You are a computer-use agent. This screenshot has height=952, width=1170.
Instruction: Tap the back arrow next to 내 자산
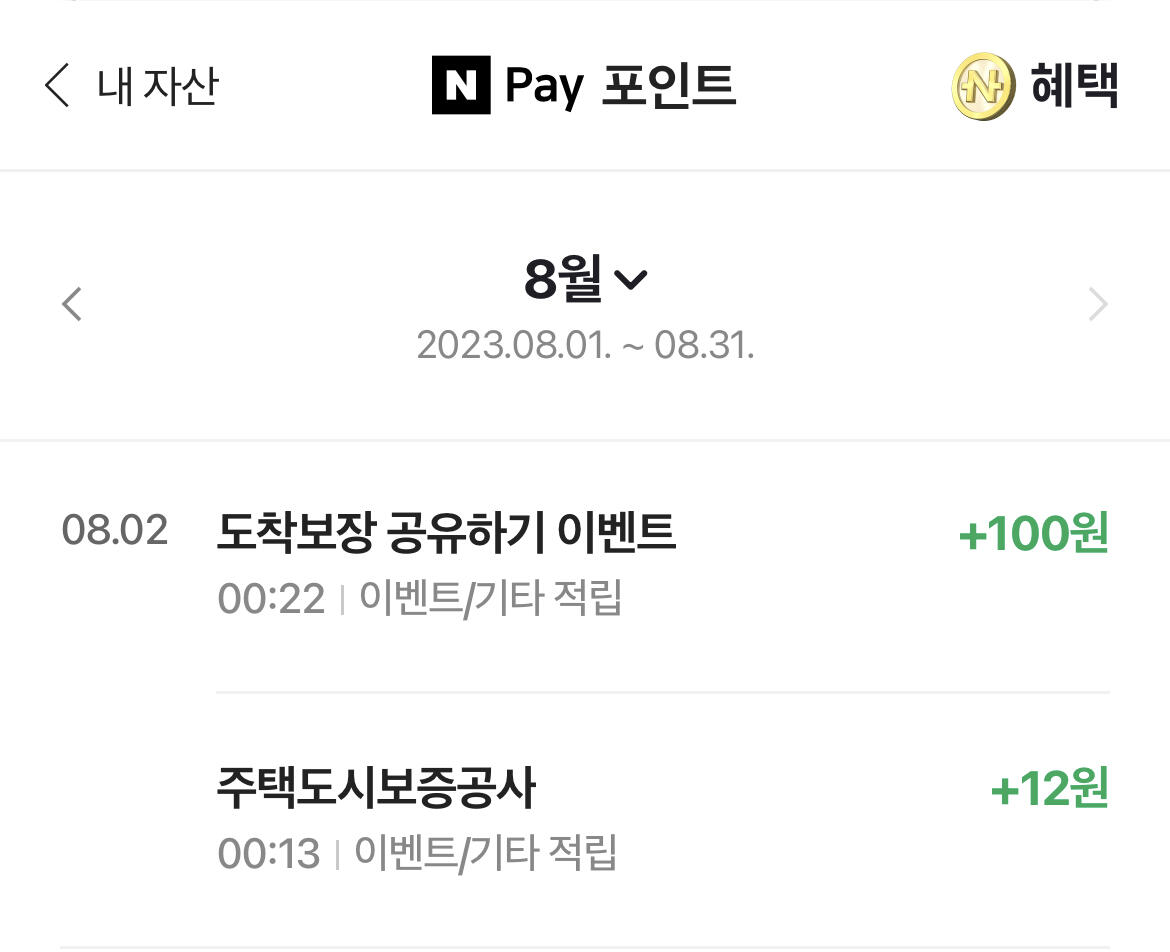(x=57, y=85)
